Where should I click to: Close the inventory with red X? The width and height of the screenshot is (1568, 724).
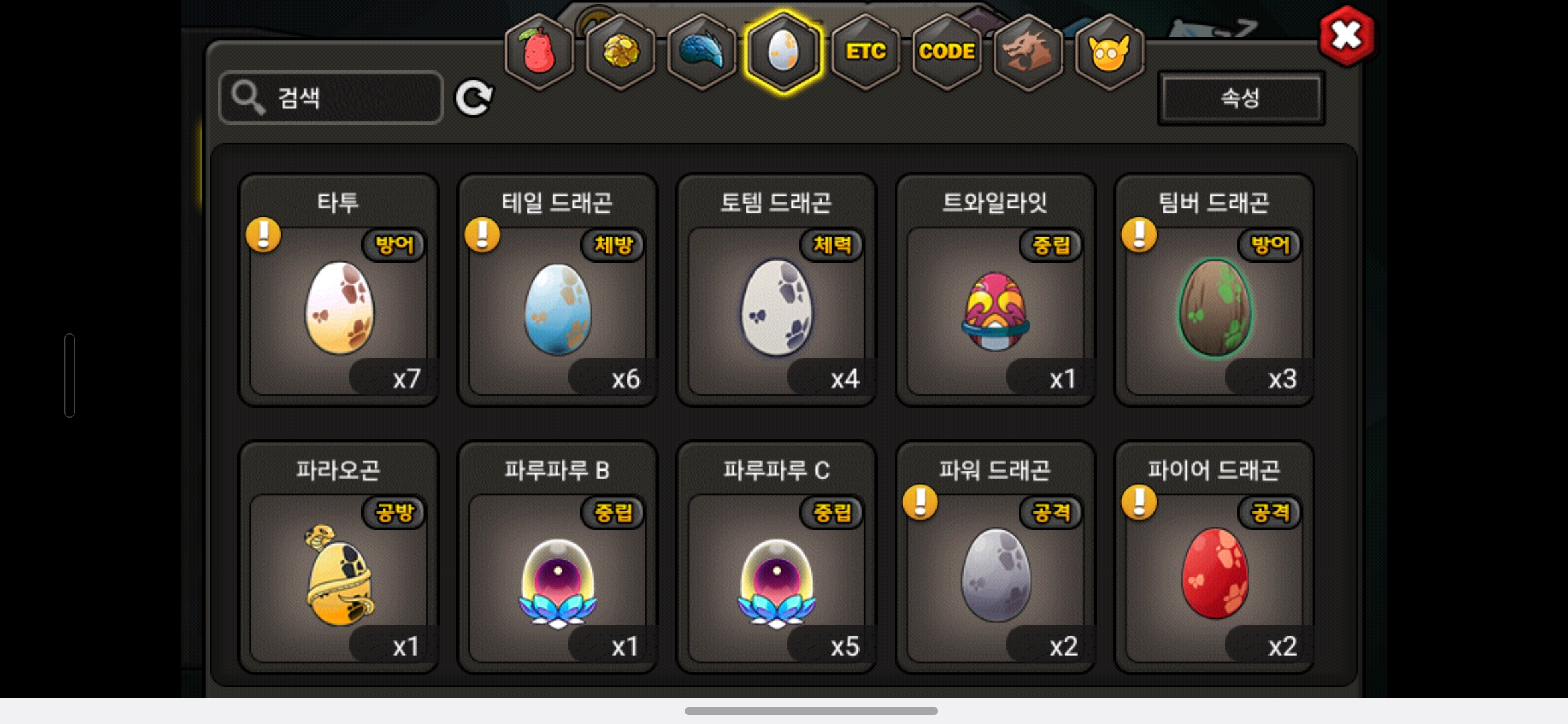(1346, 36)
